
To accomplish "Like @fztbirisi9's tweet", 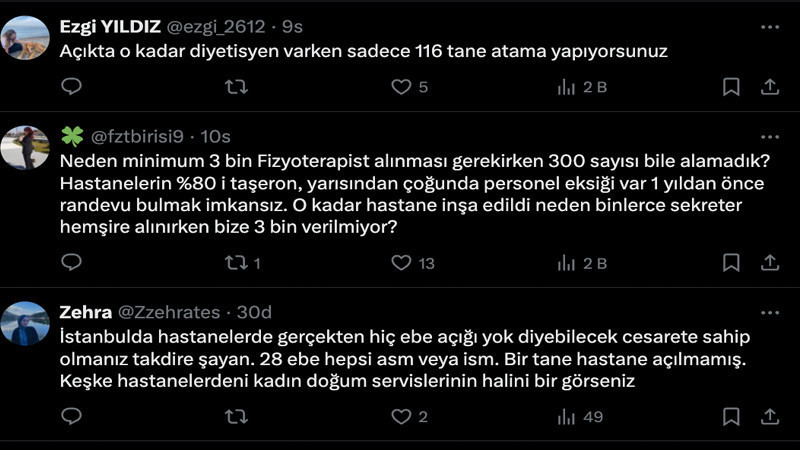I will 401,263.
